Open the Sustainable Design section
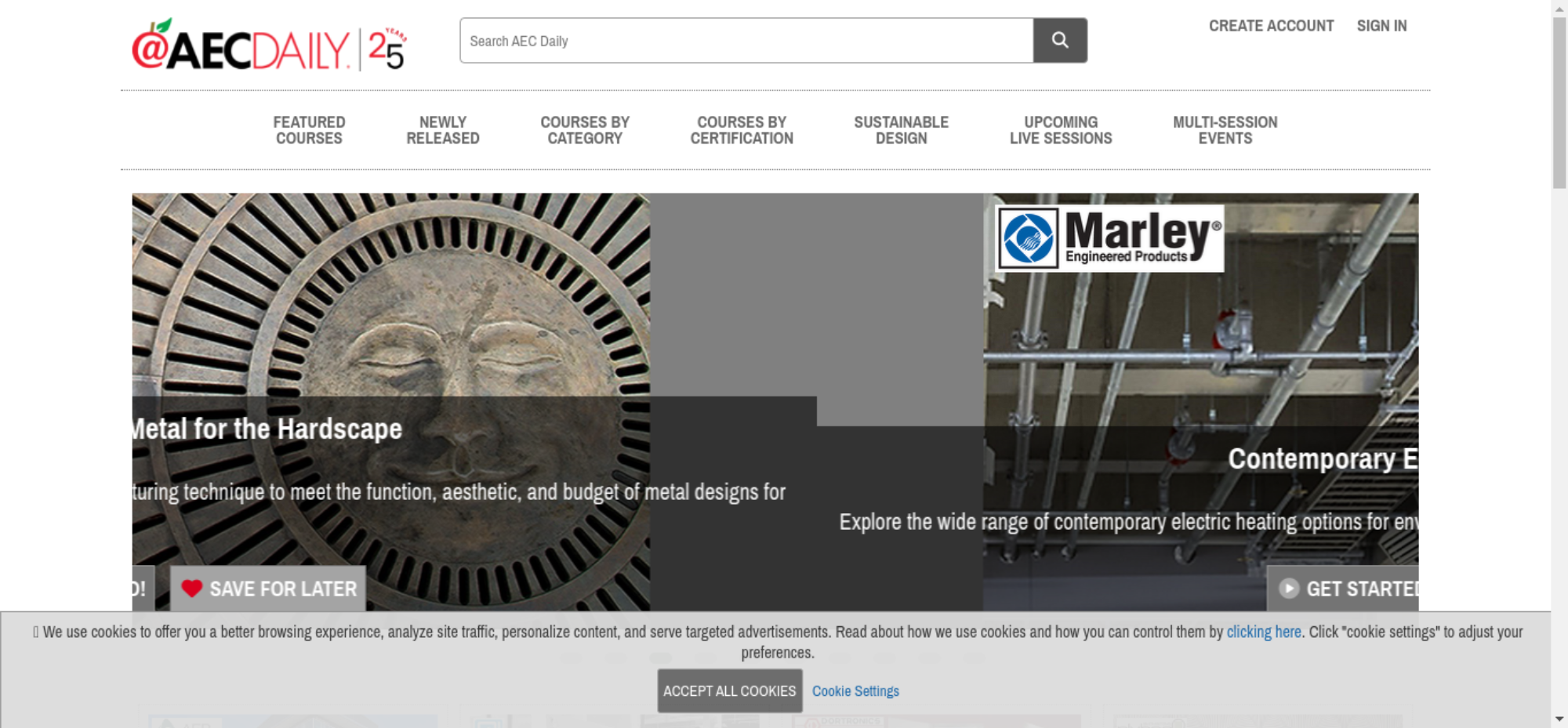This screenshot has width=1568, height=728. 901,130
